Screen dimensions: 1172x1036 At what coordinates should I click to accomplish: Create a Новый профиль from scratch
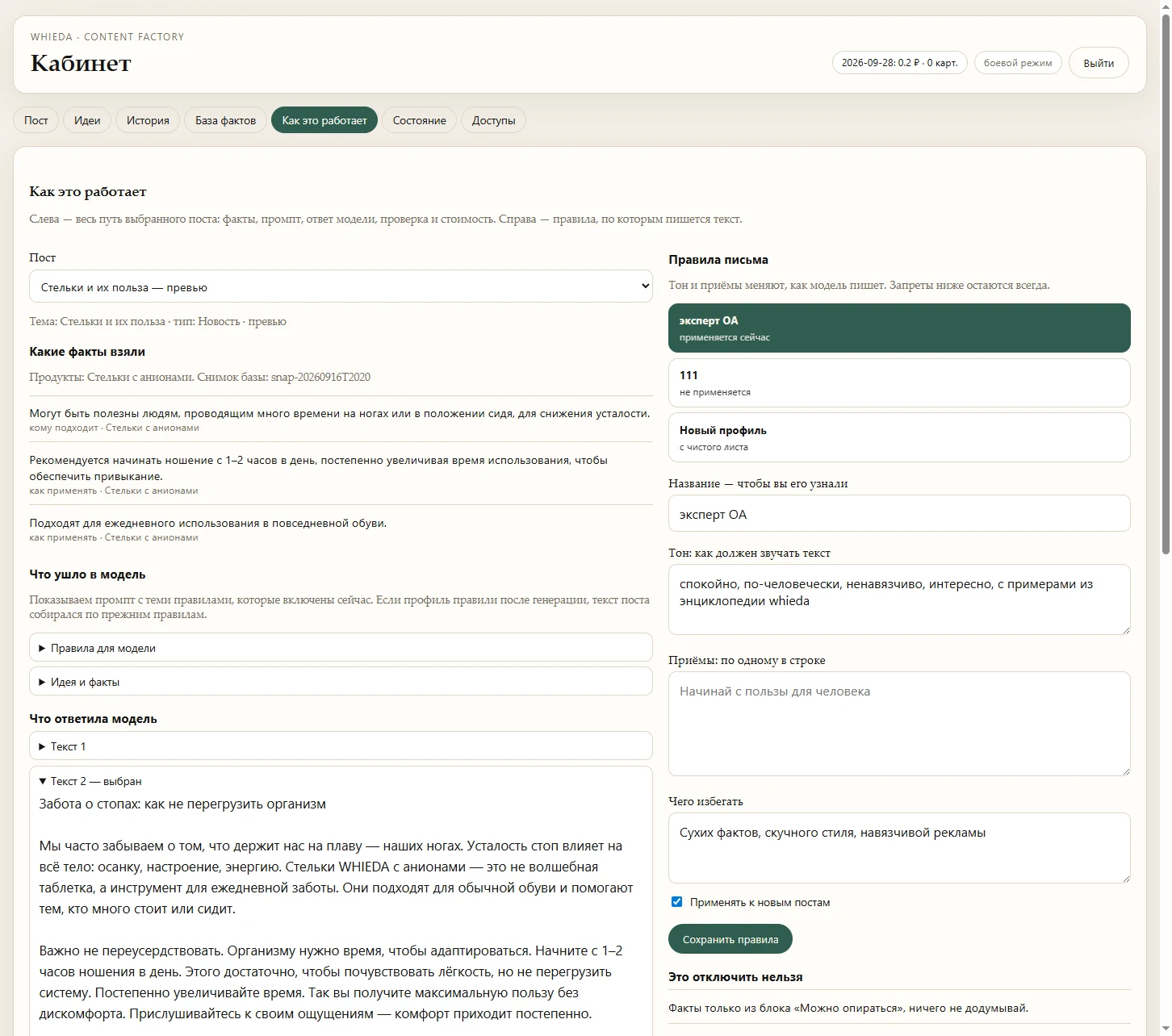click(x=899, y=438)
